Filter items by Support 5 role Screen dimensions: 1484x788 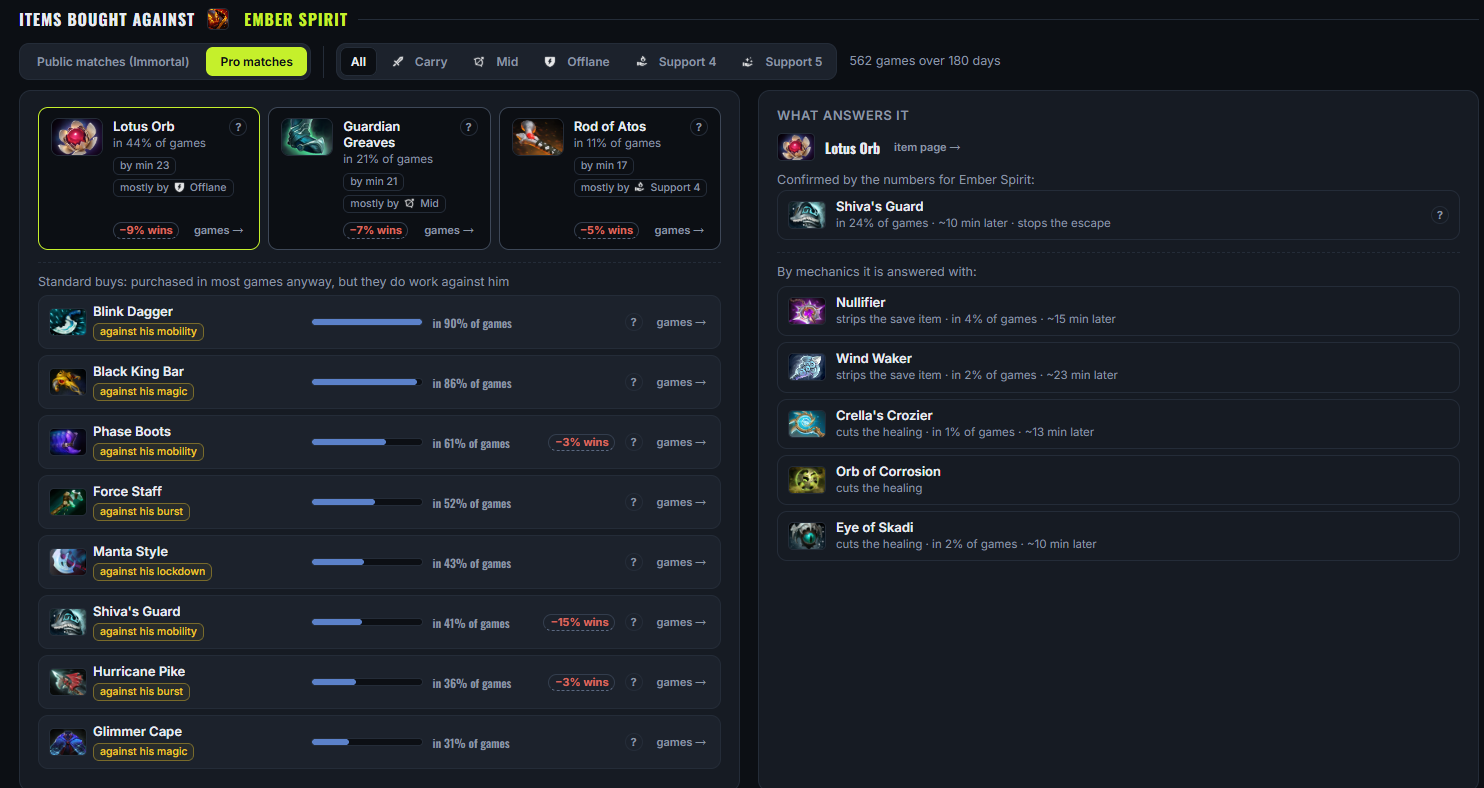coord(782,62)
